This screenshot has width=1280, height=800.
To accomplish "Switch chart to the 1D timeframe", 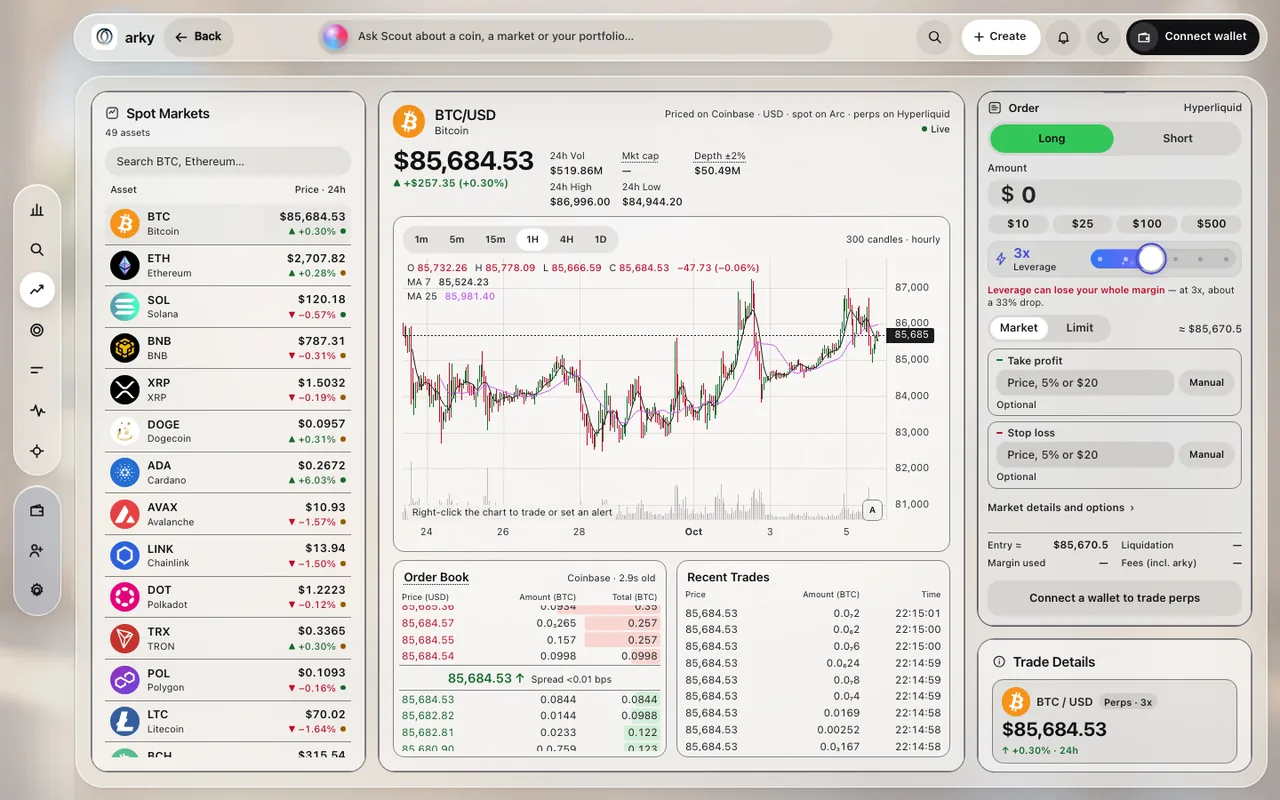I will (x=600, y=239).
